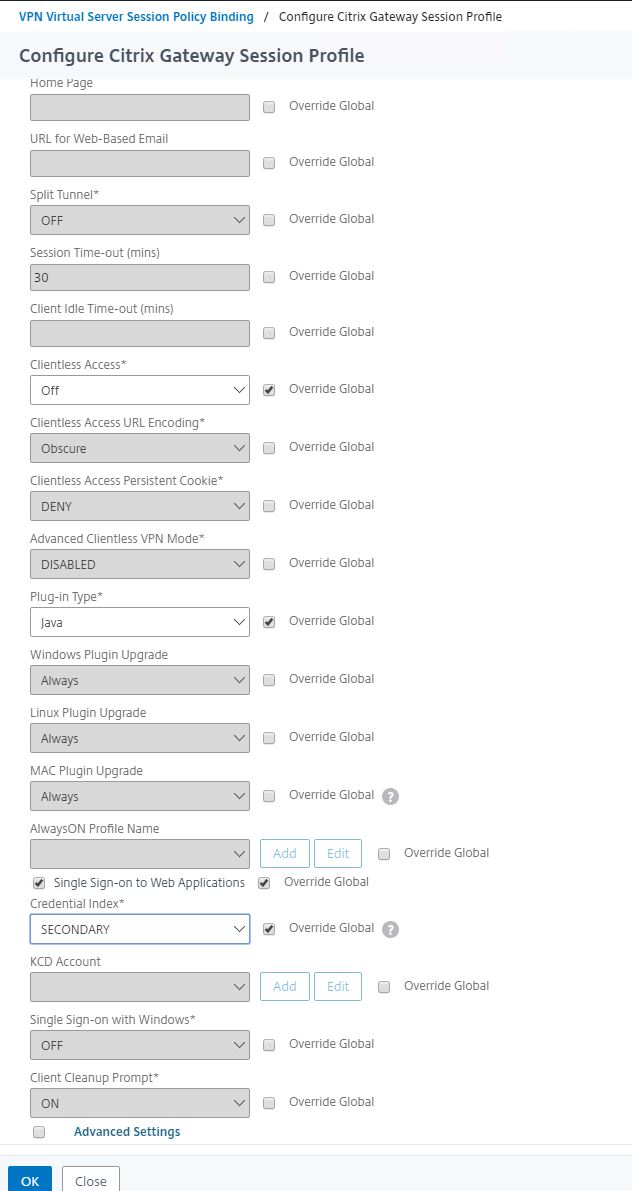This screenshot has height=1191, width=632.
Task: Check the Advanced Settings checkbox
Action: tap(39, 1132)
